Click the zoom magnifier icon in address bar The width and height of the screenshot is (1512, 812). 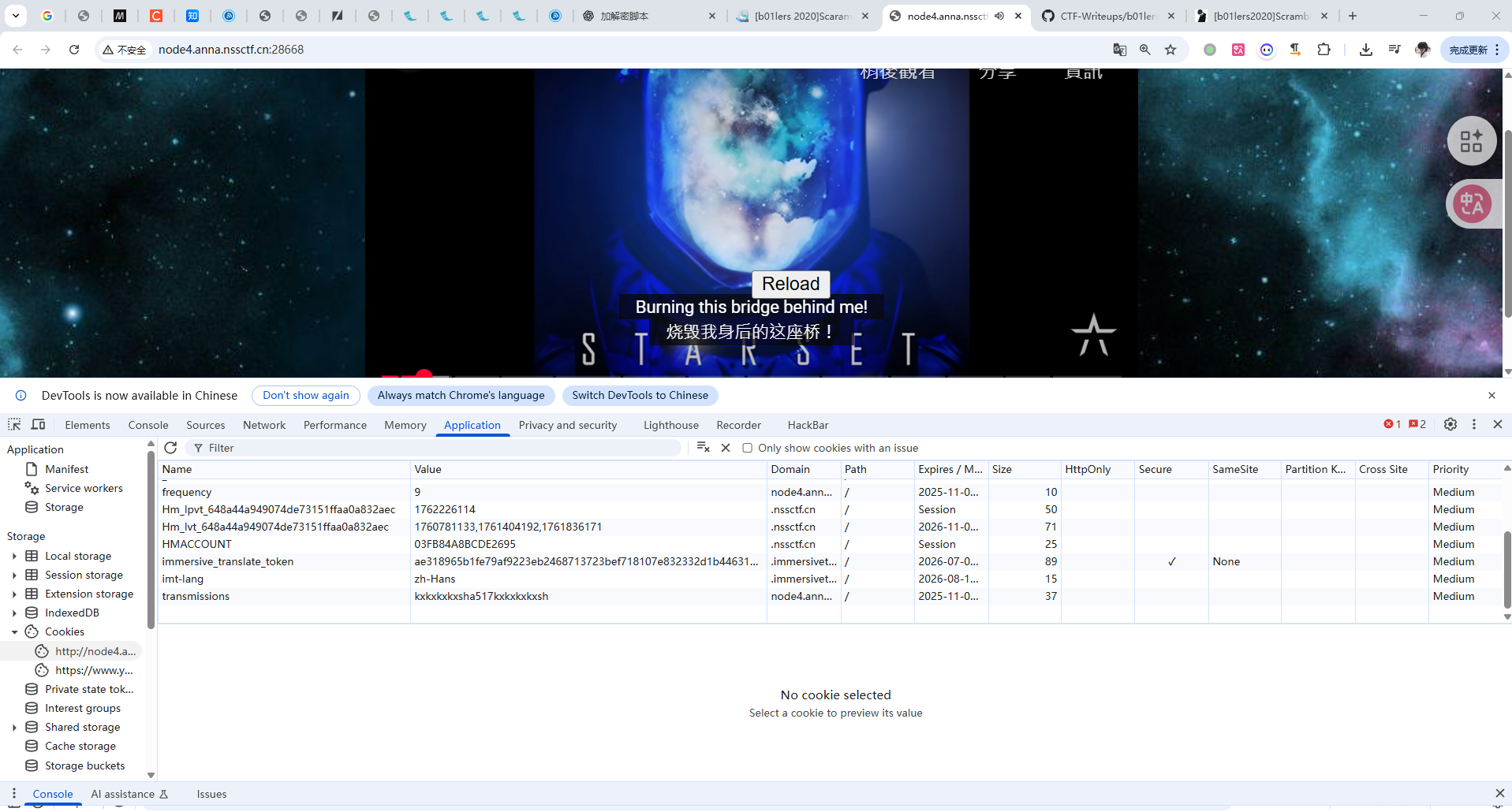pyautogui.click(x=1145, y=50)
